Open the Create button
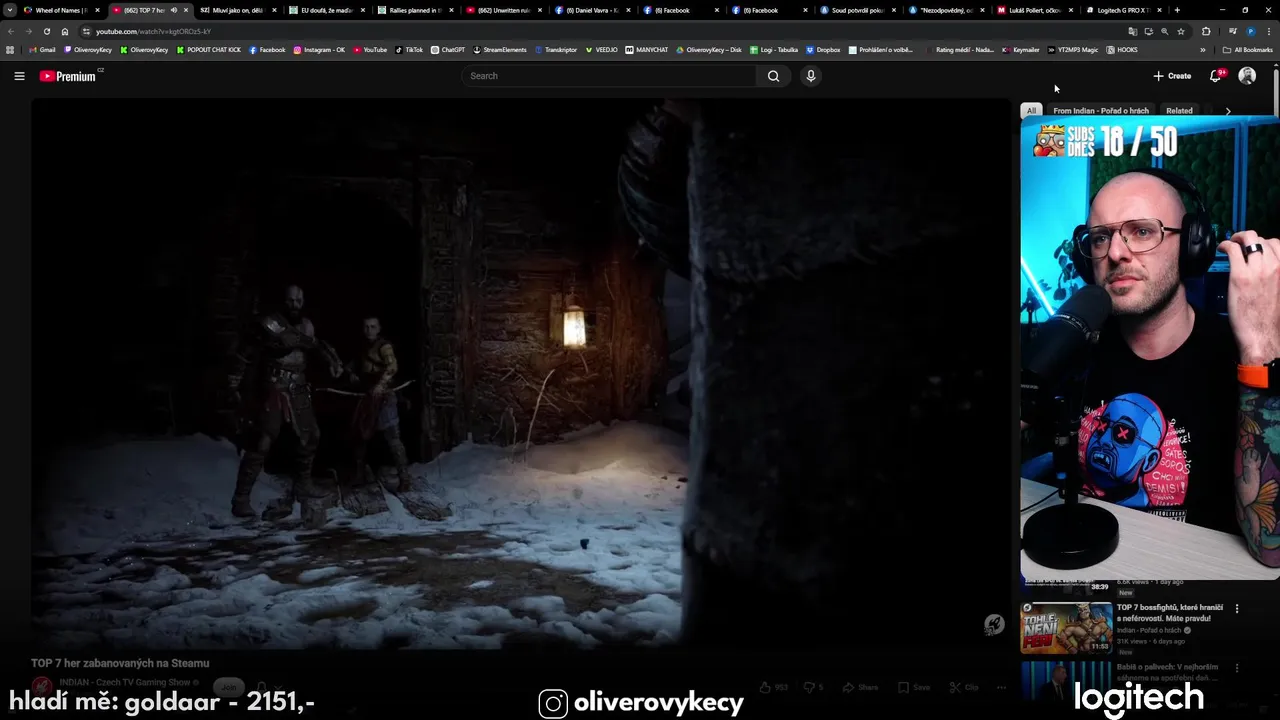Screen dimensions: 1280x720 (1172, 76)
